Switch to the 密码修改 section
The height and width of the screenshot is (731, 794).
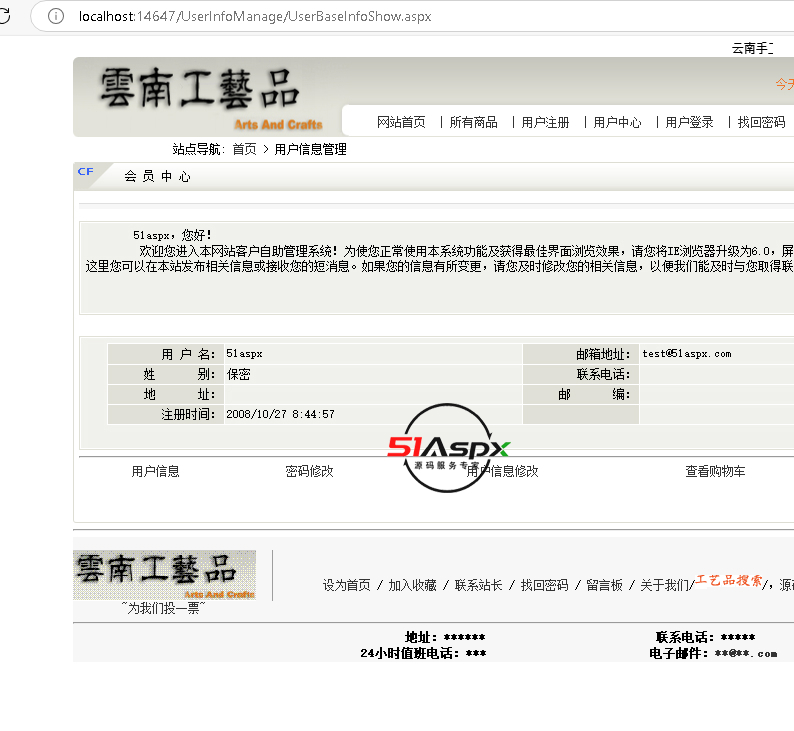coord(309,471)
